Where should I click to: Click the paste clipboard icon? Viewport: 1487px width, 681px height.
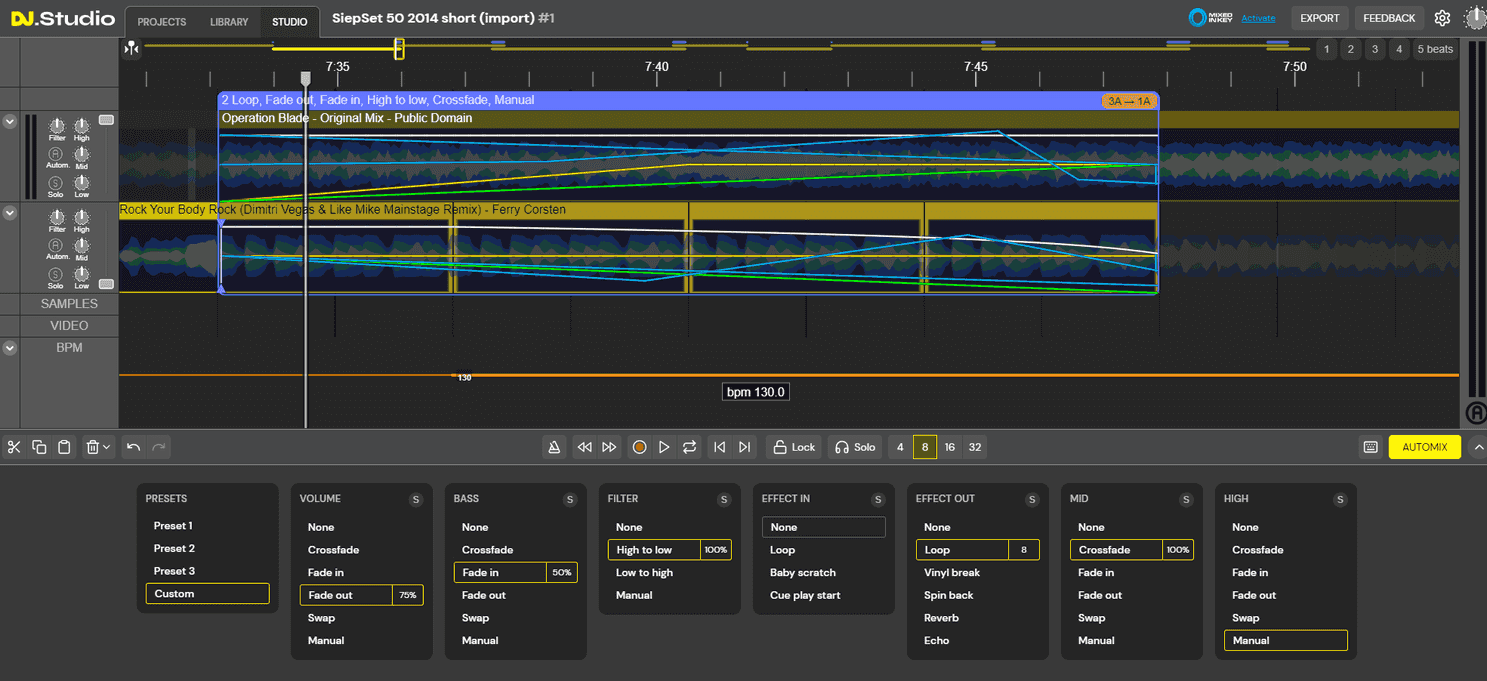pyautogui.click(x=64, y=447)
